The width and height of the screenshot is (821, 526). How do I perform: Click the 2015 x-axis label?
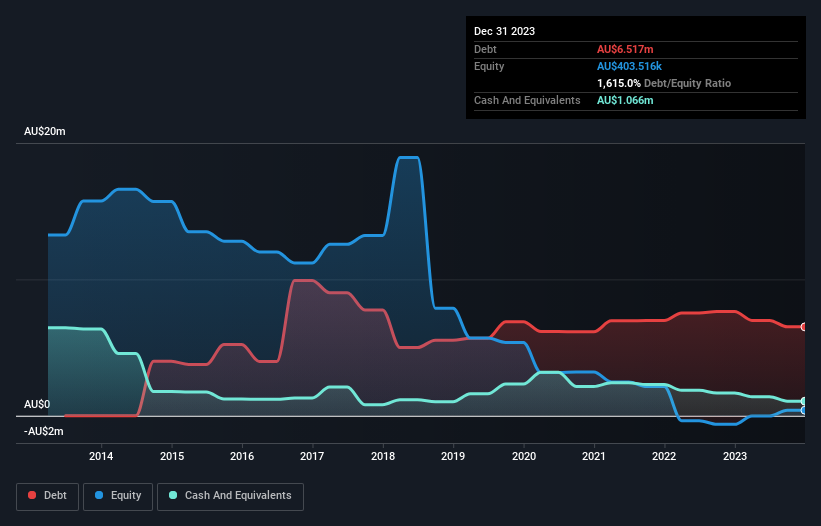coord(172,456)
